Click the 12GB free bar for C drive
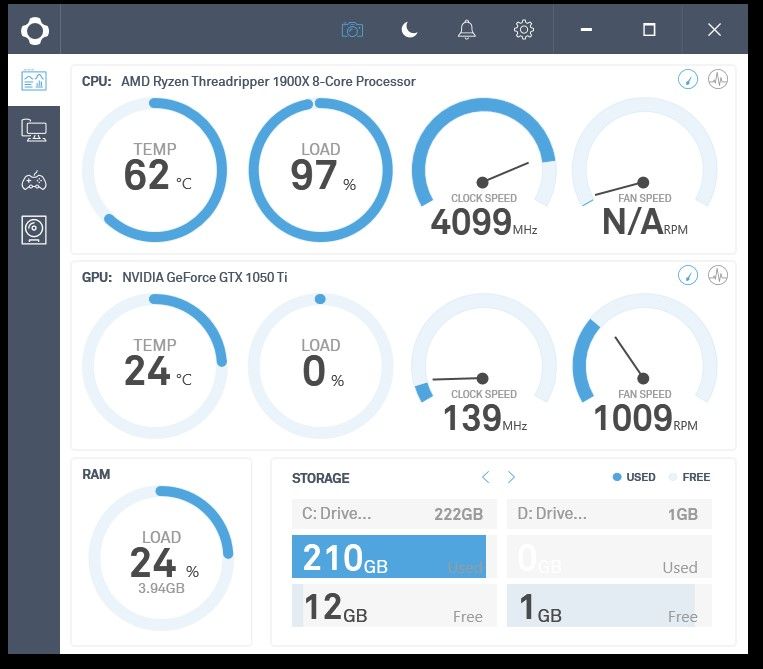 [394, 606]
